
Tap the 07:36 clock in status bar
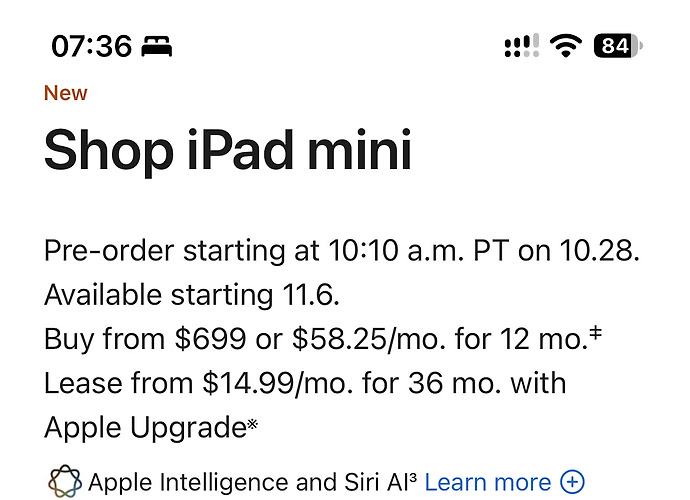pos(92,46)
